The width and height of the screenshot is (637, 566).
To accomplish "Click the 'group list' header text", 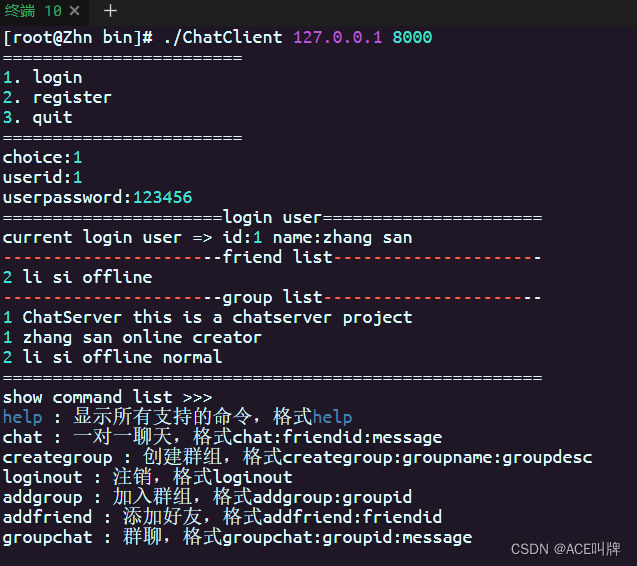I will point(272,297).
